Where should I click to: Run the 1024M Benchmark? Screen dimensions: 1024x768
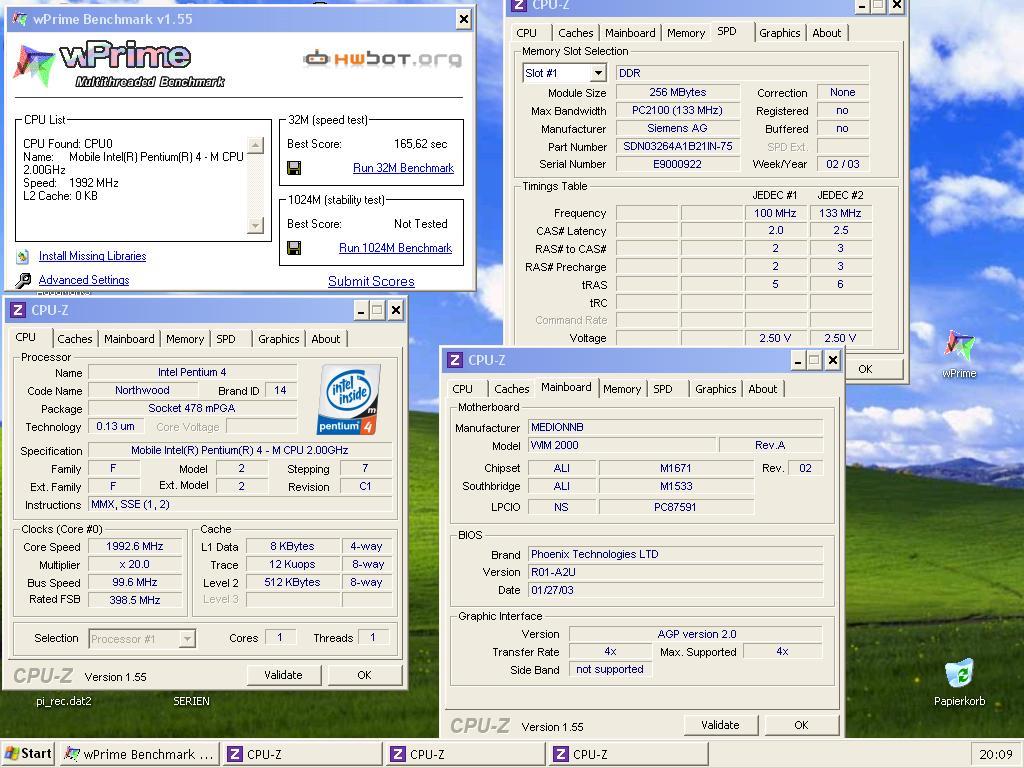click(395, 248)
